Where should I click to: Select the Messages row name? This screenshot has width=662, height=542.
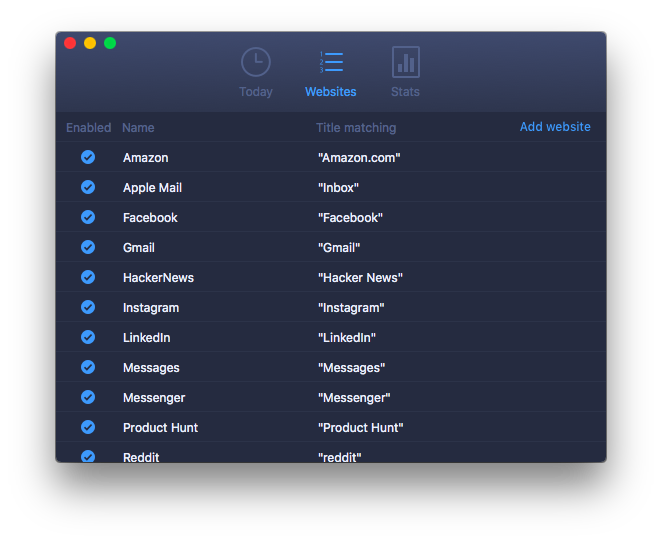coord(151,368)
